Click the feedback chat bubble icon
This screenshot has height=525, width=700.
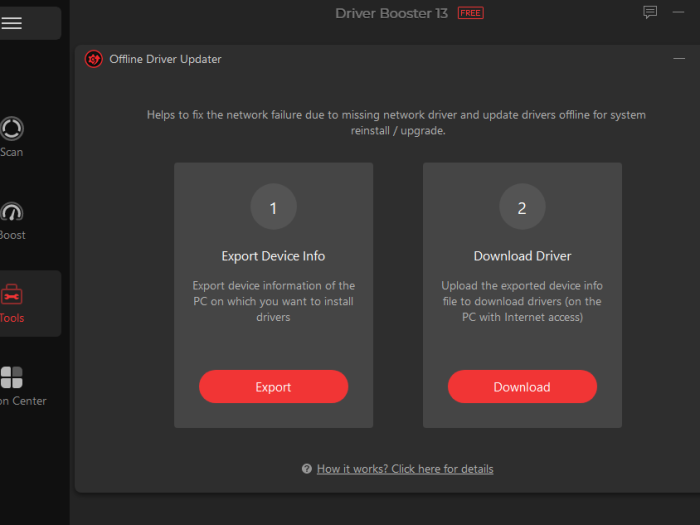650,12
